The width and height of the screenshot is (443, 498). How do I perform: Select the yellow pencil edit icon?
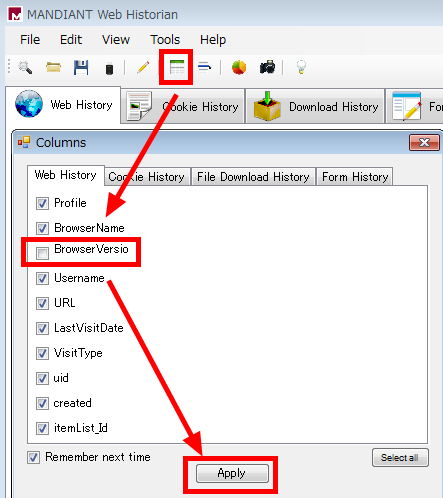tap(143, 68)
